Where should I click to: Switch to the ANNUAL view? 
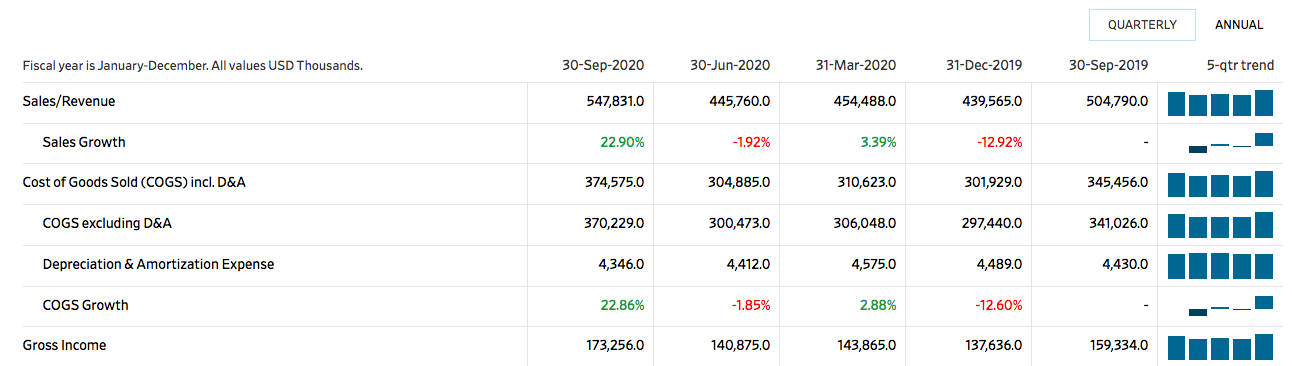tap(1239, 25)
